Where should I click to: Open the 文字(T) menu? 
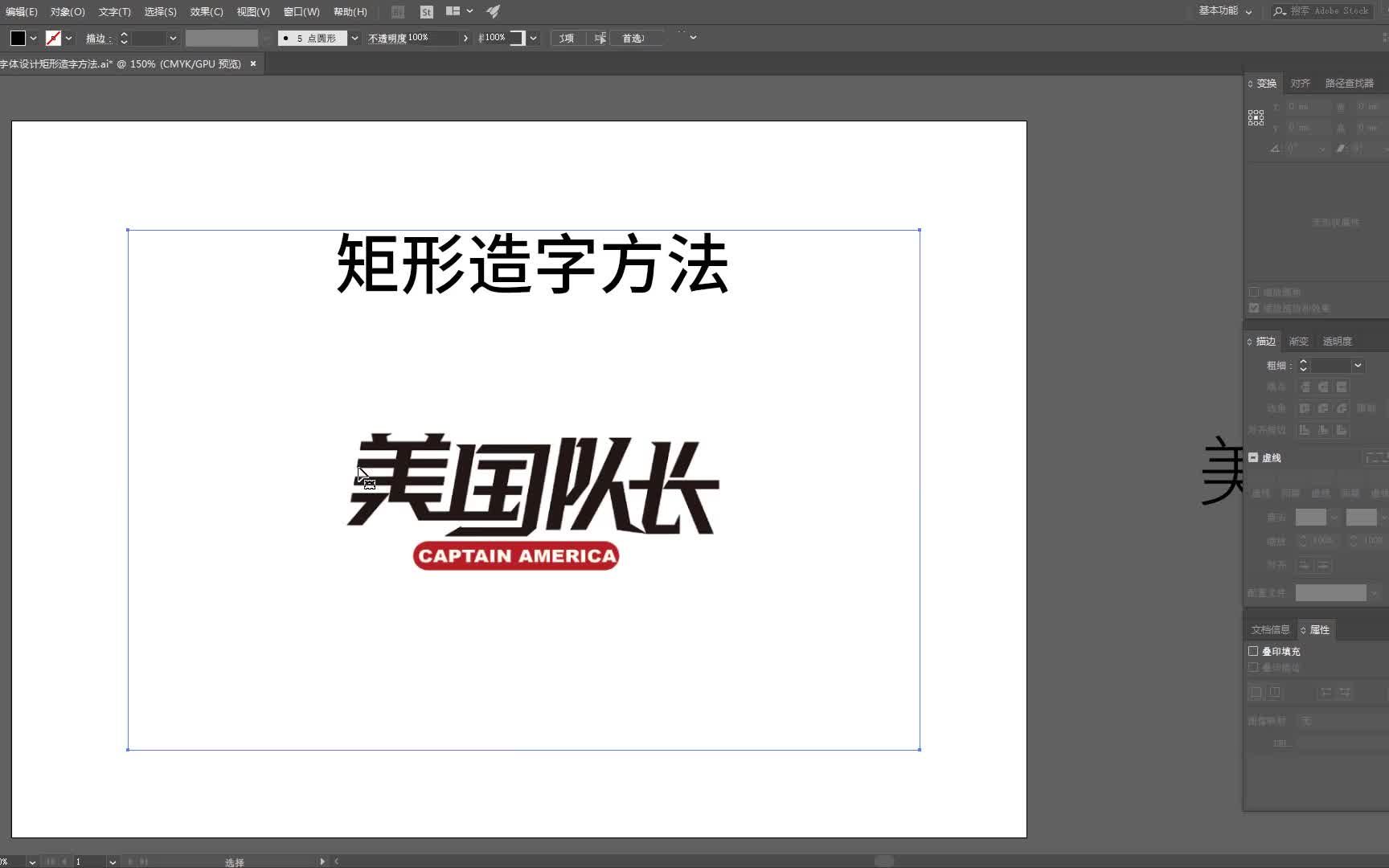click(x=114, y=12)
